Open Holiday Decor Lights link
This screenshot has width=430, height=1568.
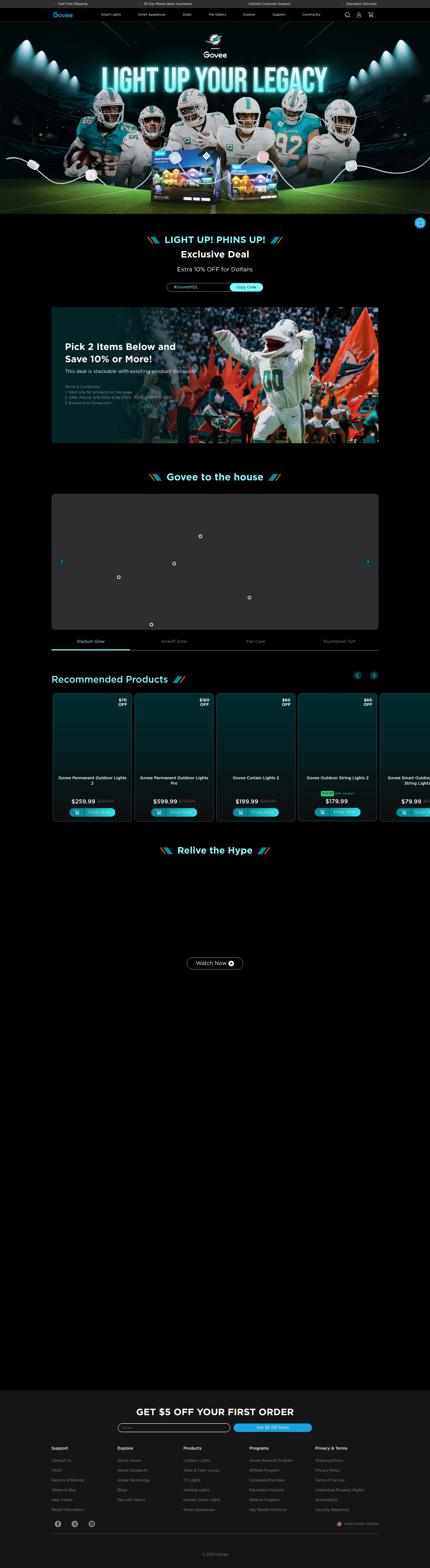(202, 1499)
